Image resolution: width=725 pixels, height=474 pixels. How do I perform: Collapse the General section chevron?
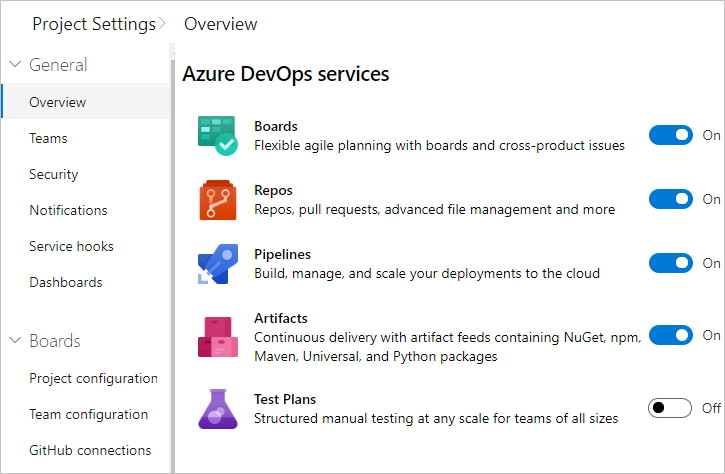[15, 65]
